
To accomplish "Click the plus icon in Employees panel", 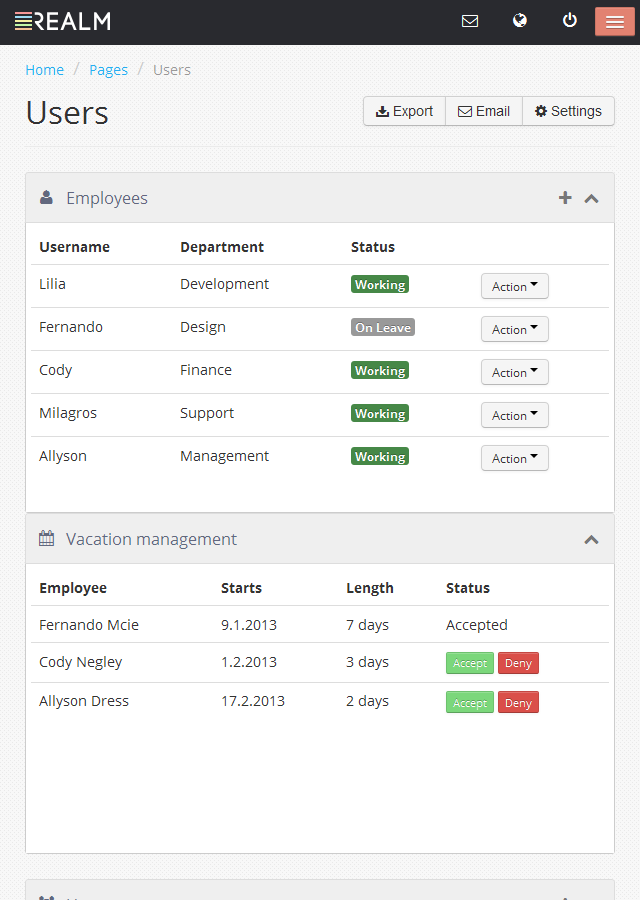I will pyautogui.click(x=565, y=198).
